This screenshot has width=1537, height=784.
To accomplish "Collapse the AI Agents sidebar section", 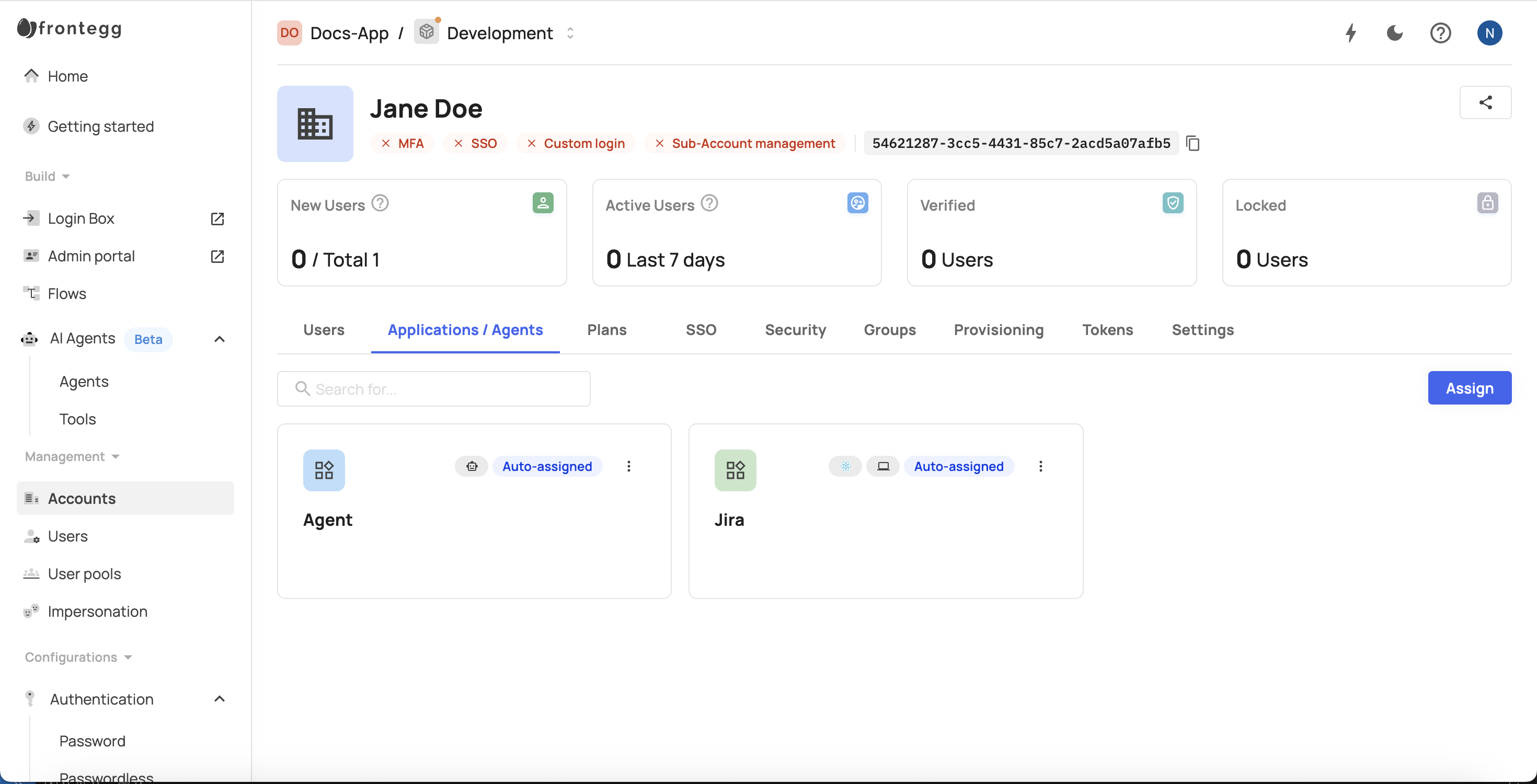I will point(219,338).
